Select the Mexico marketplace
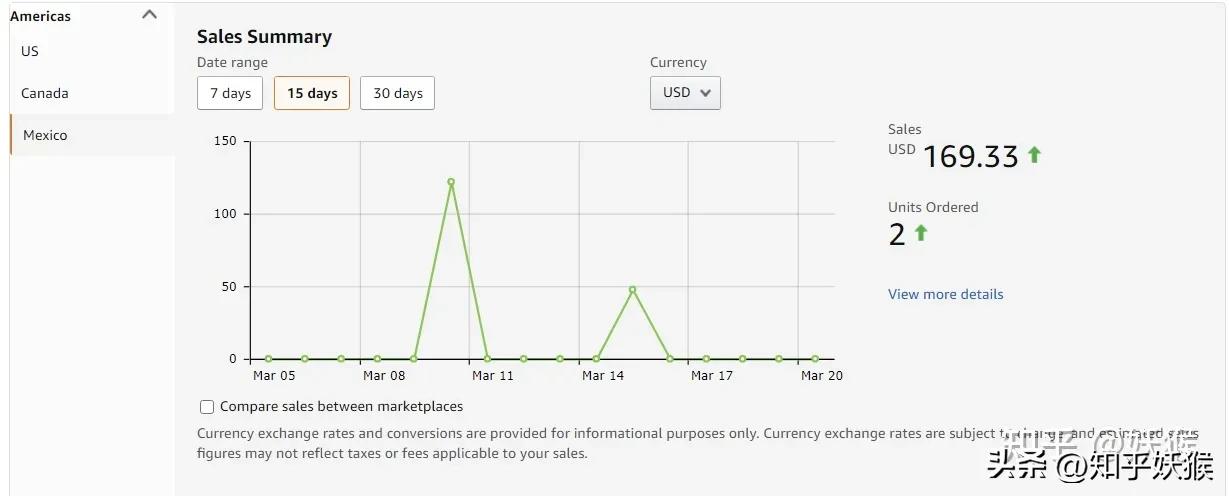Screen dimensions: 1229x496 pos(45,135)
